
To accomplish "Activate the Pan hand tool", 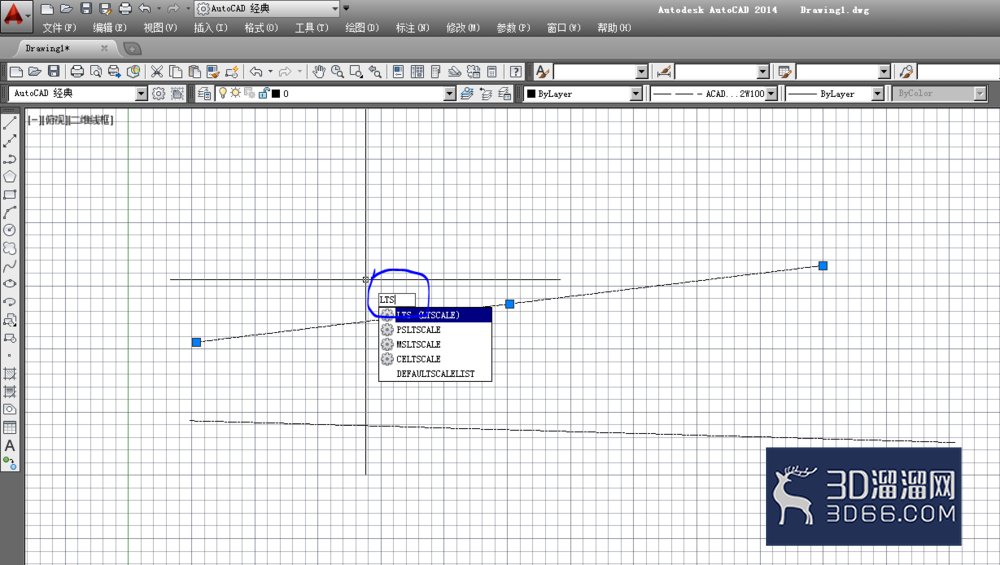I will click(319, 71).
